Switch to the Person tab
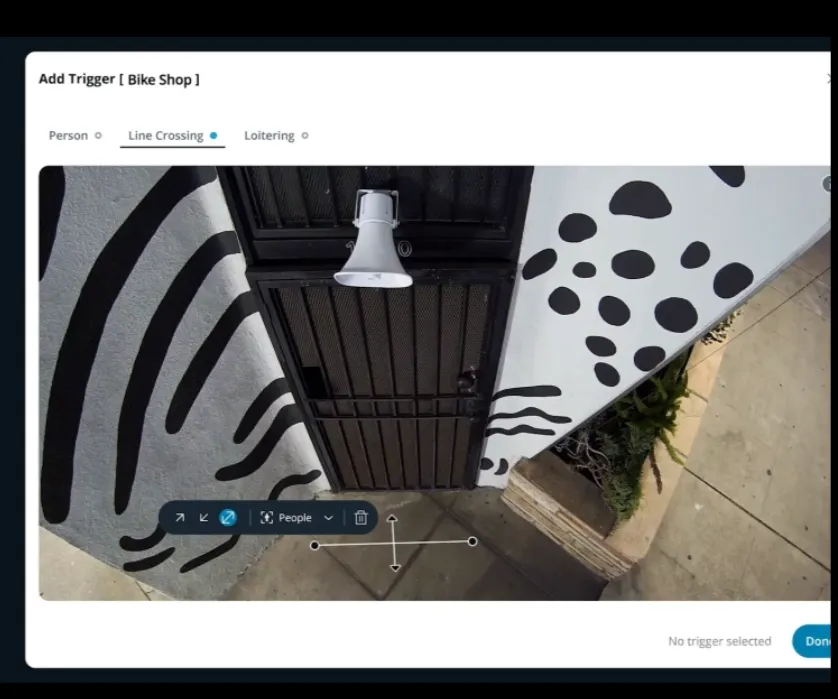The height and width of the screenshot is (699, 838). [68, 136]
